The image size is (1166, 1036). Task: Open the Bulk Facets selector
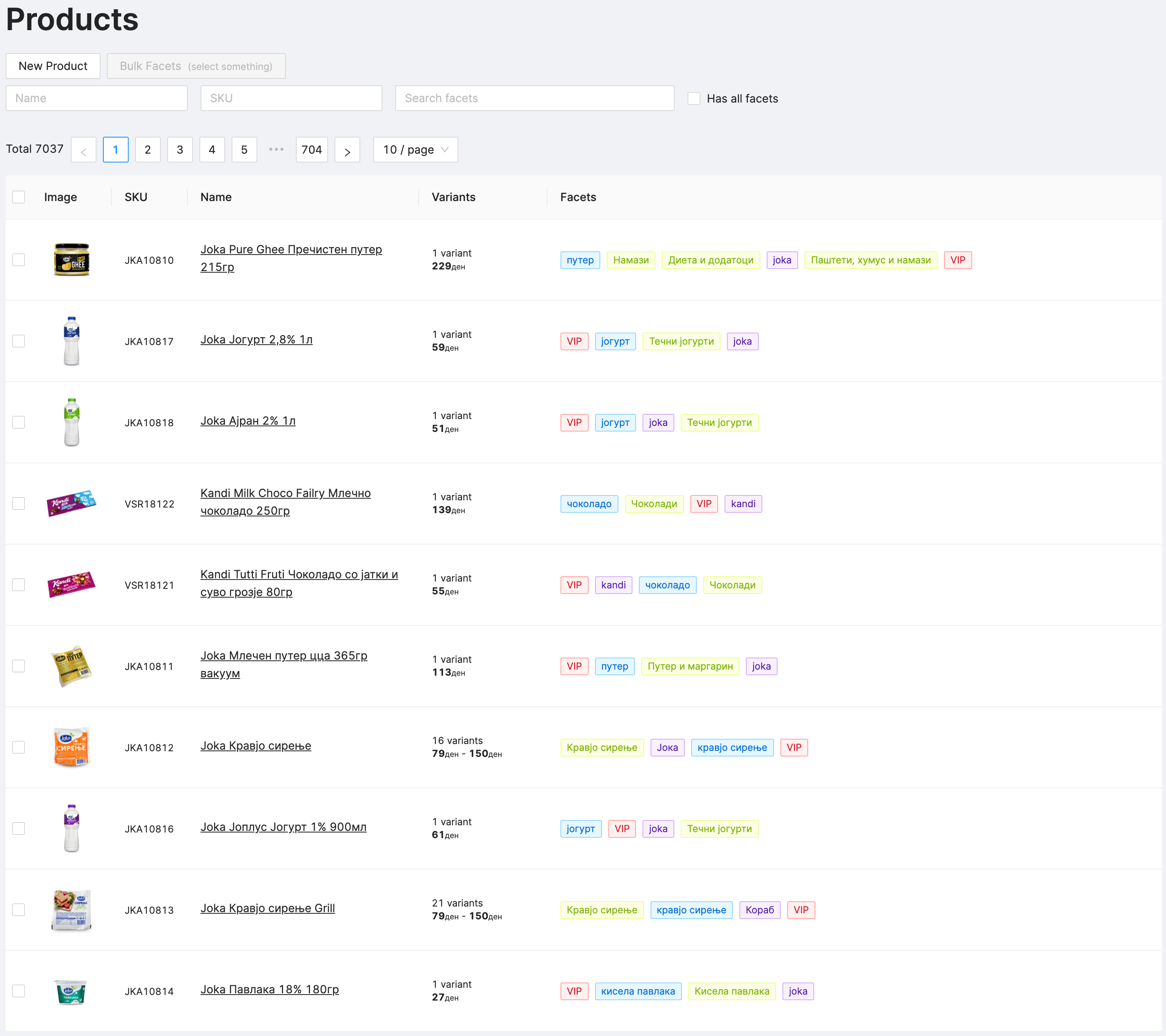click(x=196, y=66)
